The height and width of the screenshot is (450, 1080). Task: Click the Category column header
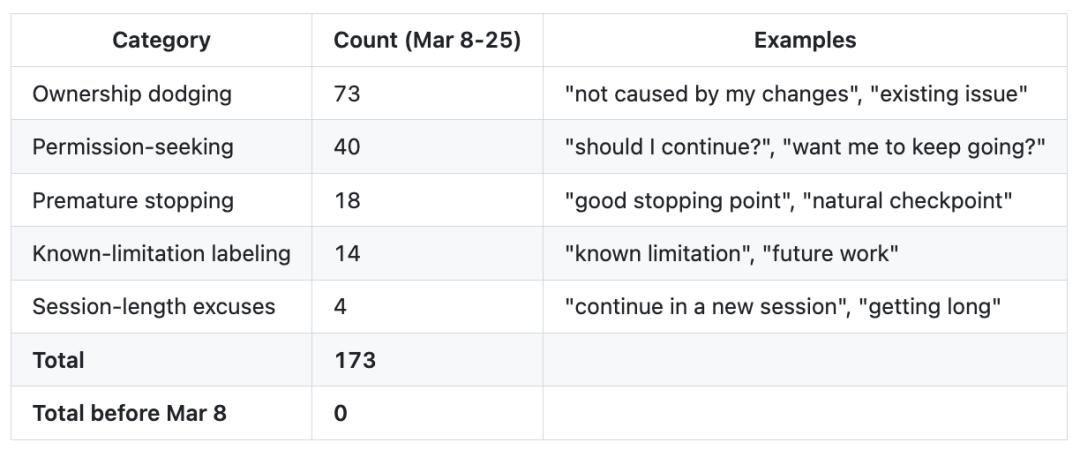tap(161, 41)
